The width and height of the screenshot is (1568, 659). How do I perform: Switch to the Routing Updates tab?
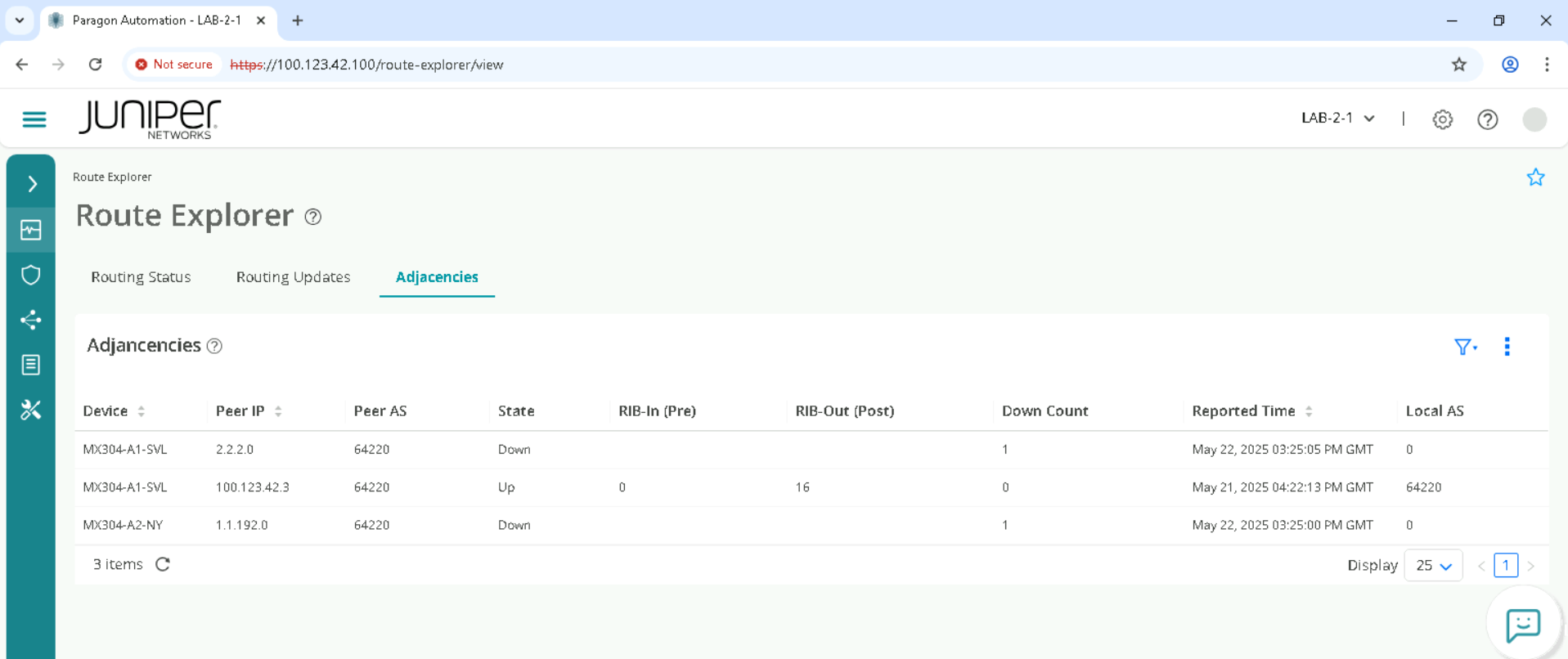point(293,277)
